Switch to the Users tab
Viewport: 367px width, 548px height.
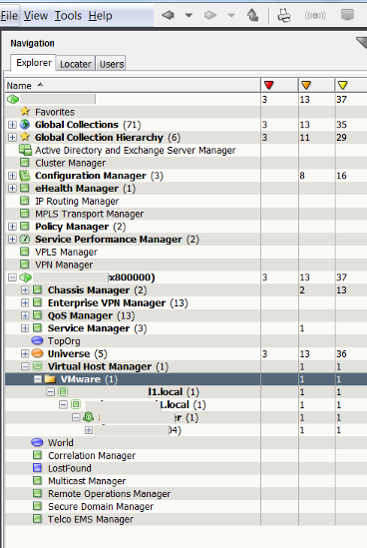(111, 64)
